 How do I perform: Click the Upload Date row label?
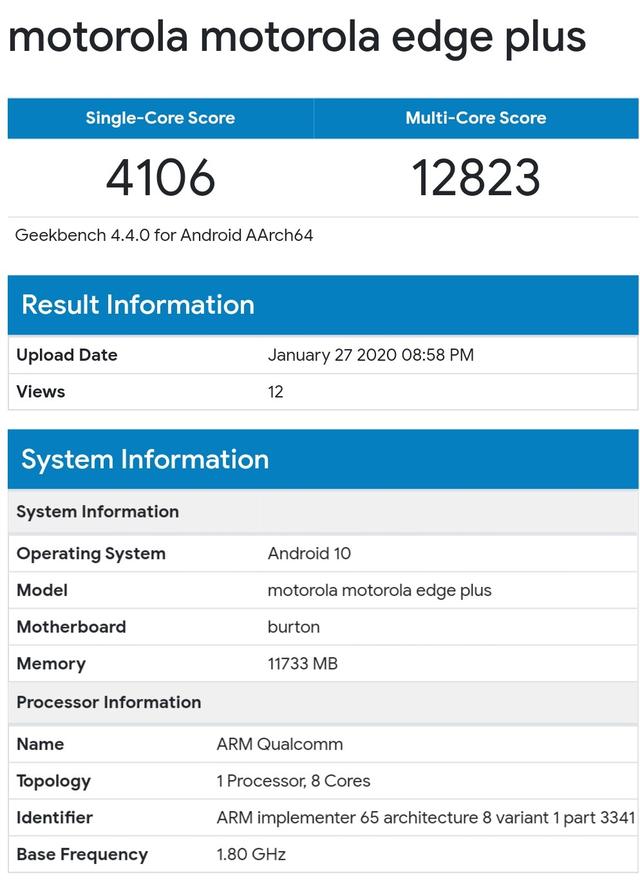point(67,355)
